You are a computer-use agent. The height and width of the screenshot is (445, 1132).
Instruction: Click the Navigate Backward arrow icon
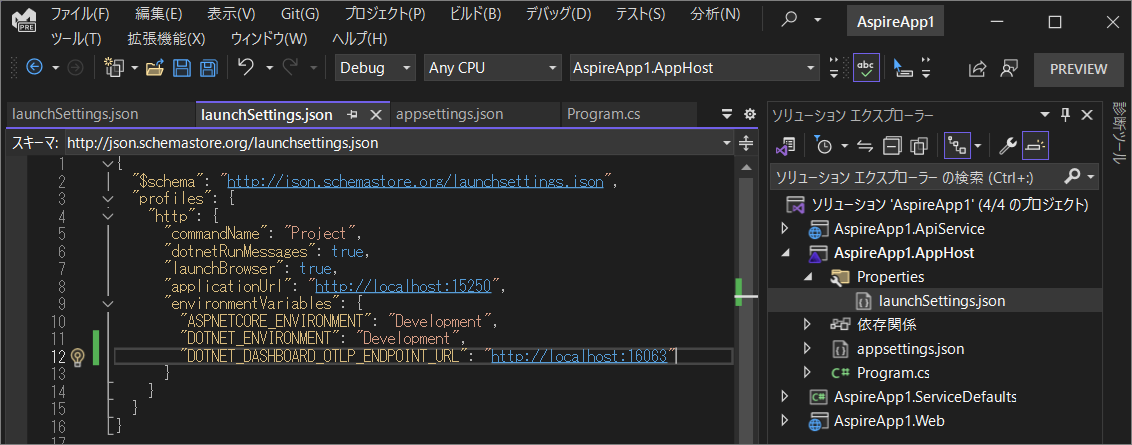pos(34,68)
